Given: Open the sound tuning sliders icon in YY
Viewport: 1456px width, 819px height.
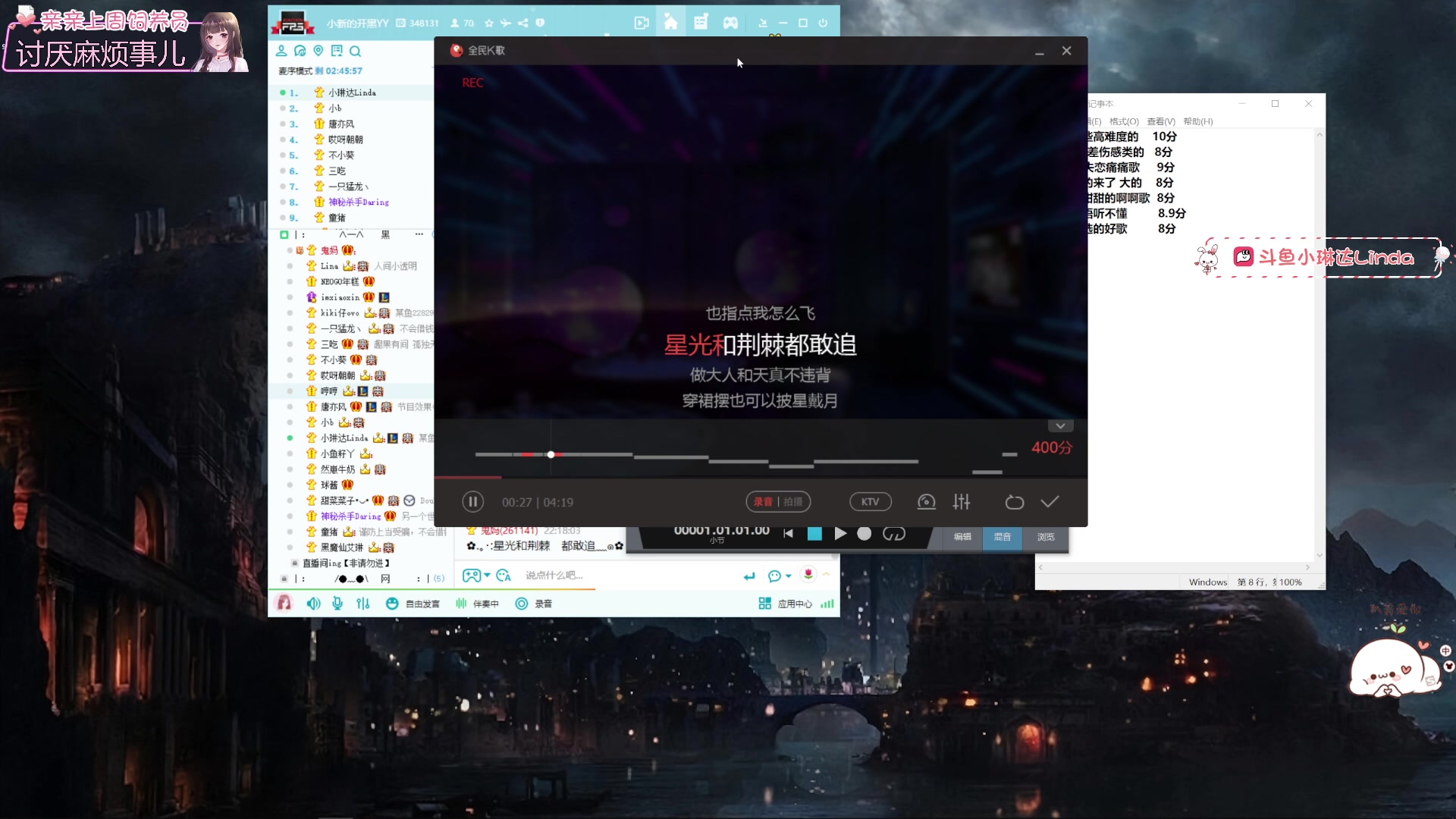Looking at the screenshot, I should [363, 604].
